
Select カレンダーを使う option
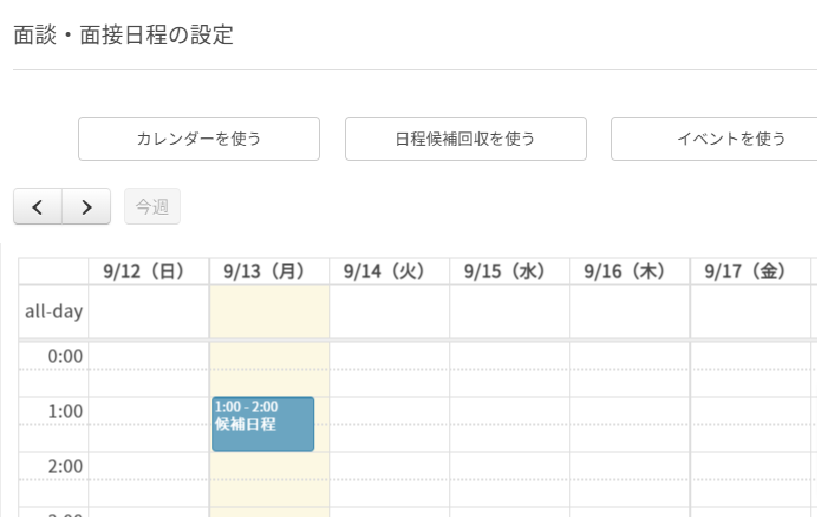[x=199, y=139]
